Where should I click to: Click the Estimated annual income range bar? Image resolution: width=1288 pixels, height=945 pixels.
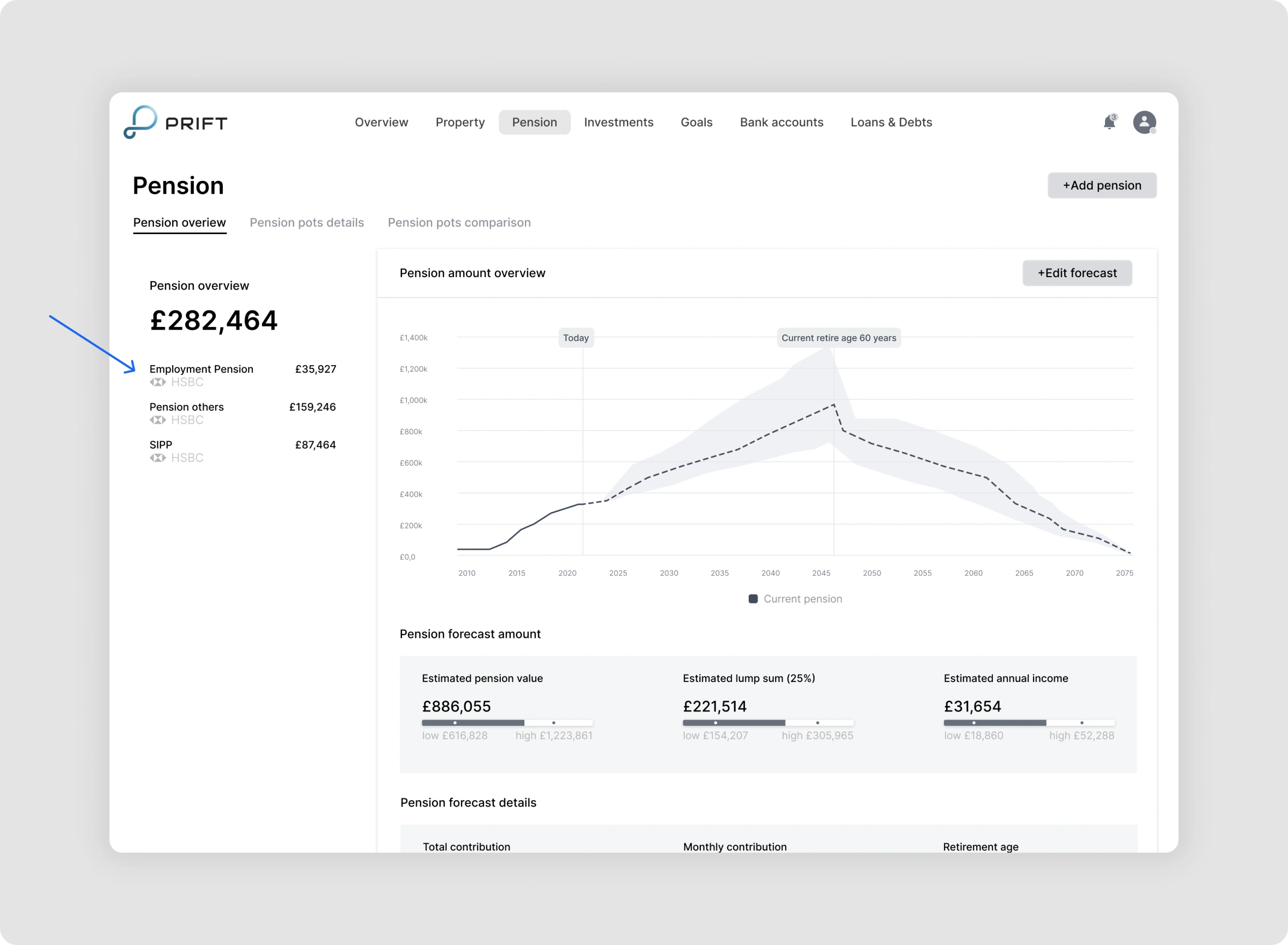(x=1028, y=723)
